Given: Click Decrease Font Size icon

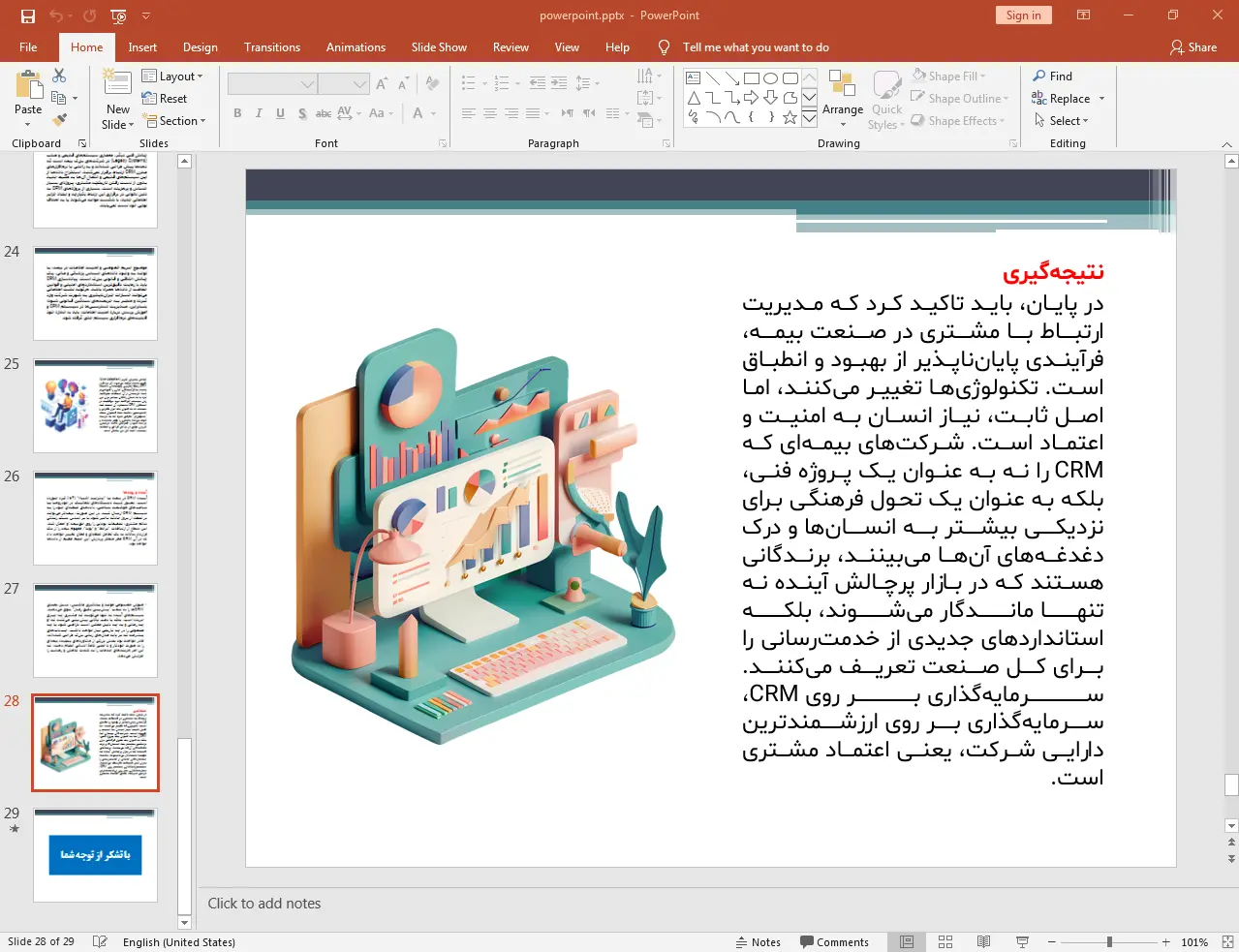Looking at the screenshot, I should pos(403,84).
